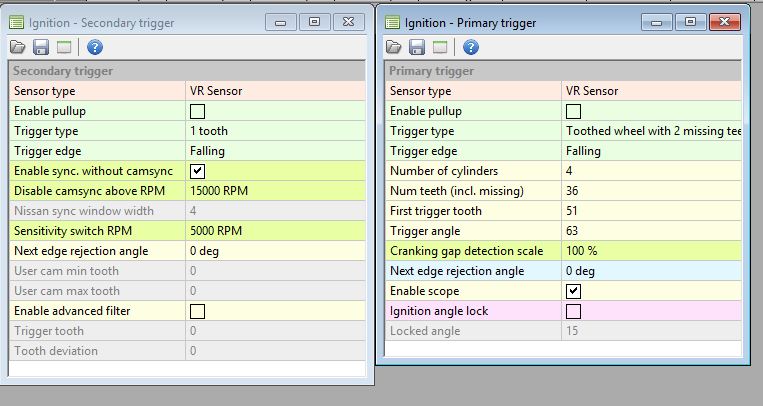763x406 pixels.
Task: Select the Secondary trigger section header
Action: point(187,71)
